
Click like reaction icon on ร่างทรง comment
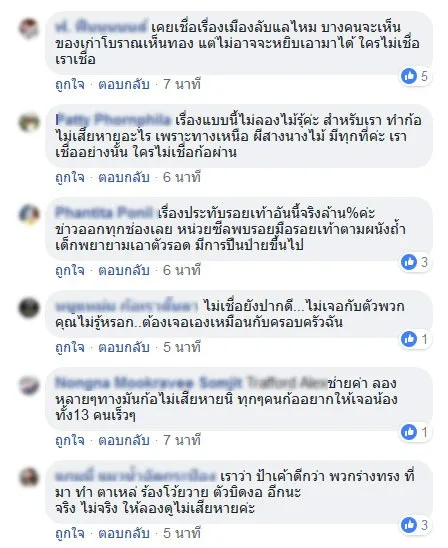409,525
